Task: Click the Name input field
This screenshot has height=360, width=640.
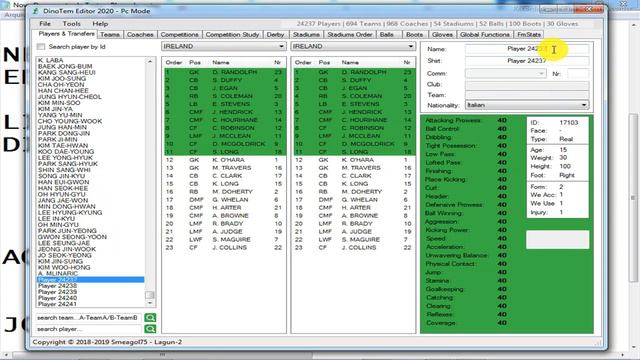Action: 527,49
